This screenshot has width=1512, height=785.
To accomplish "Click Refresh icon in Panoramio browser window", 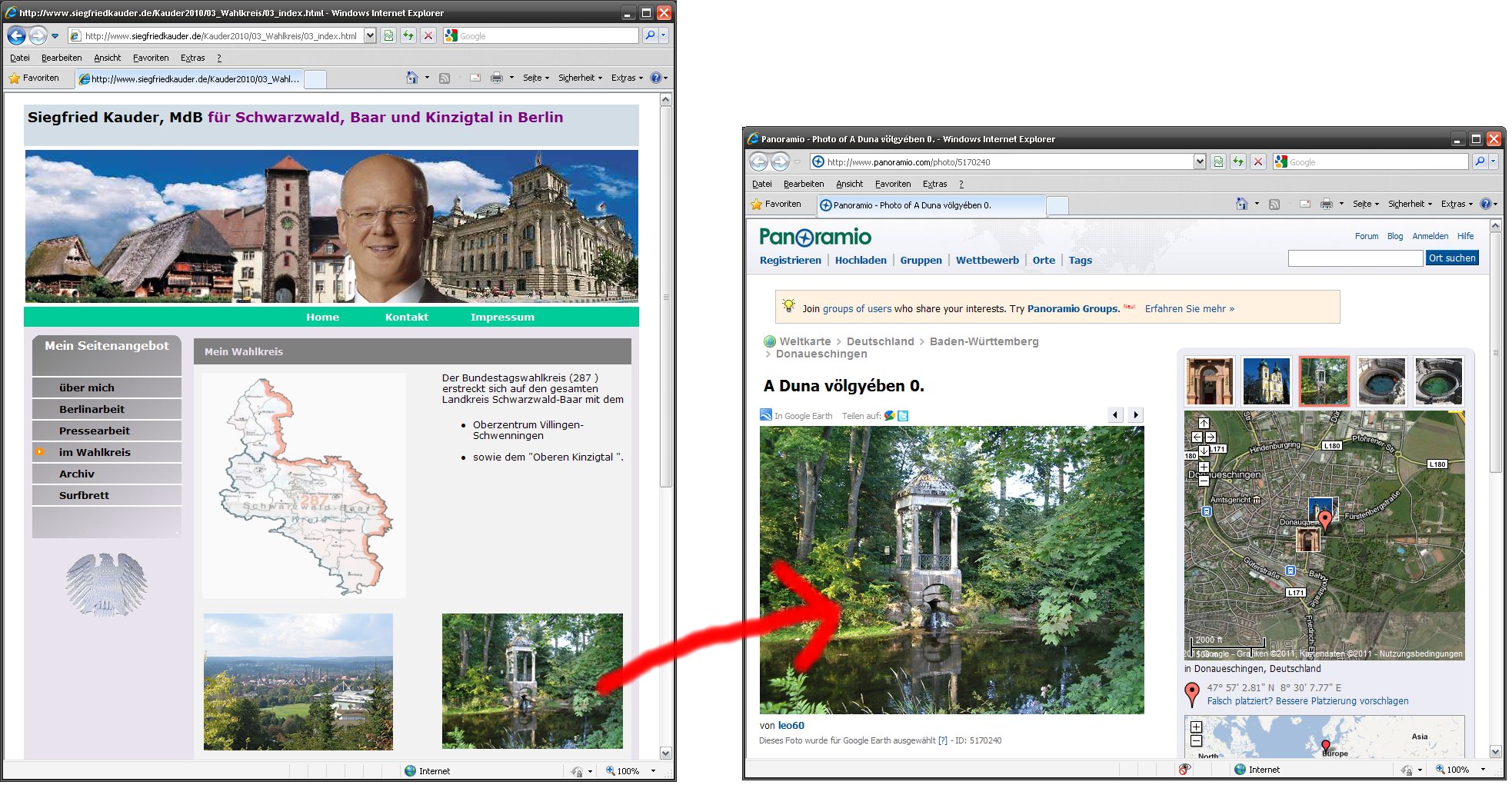I will [1238, 161].
